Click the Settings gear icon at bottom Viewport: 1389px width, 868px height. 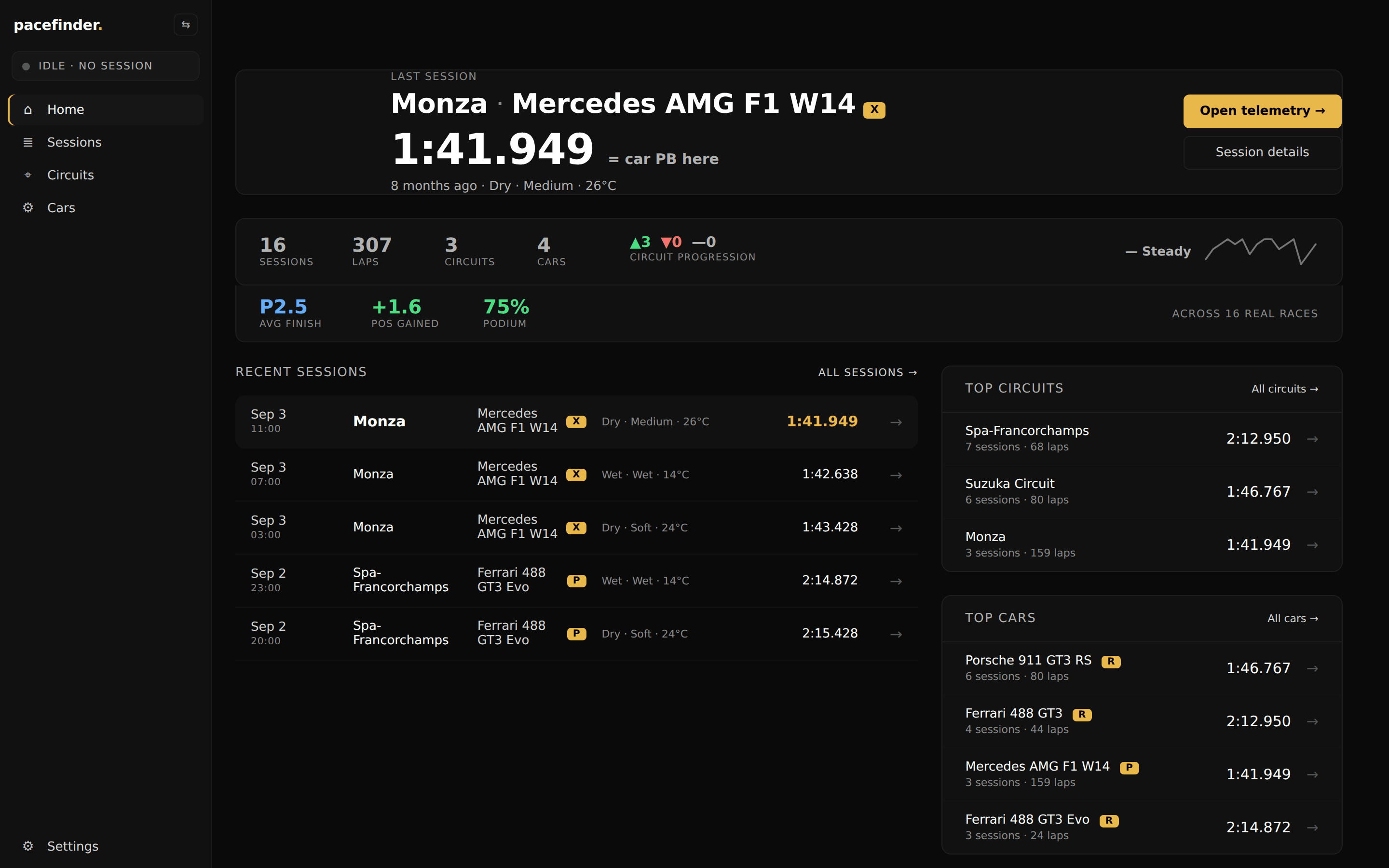(27, 846)
